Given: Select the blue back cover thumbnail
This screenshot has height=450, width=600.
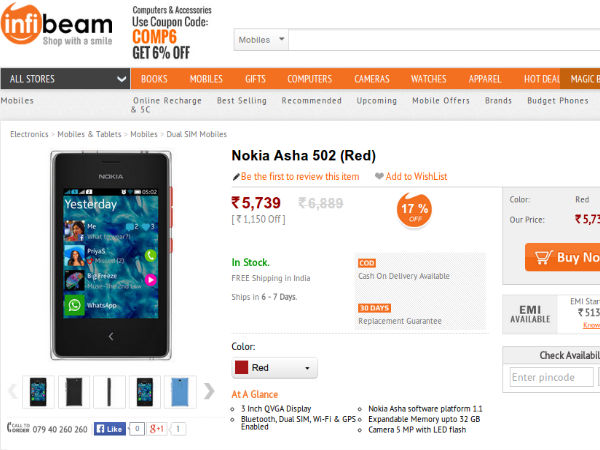Looking at the screenshot, I should coord(179,390).
